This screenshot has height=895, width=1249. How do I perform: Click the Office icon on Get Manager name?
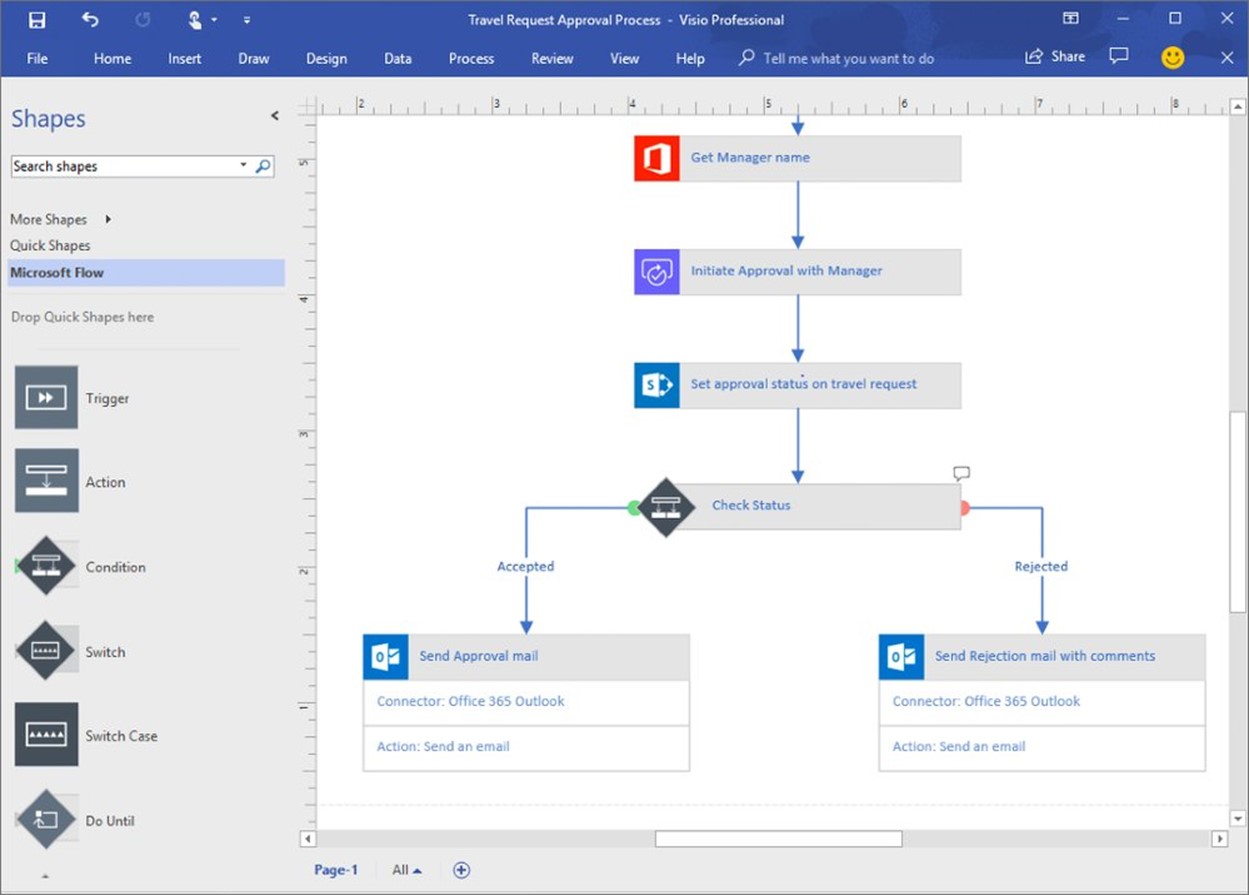(x=656, y=158)
